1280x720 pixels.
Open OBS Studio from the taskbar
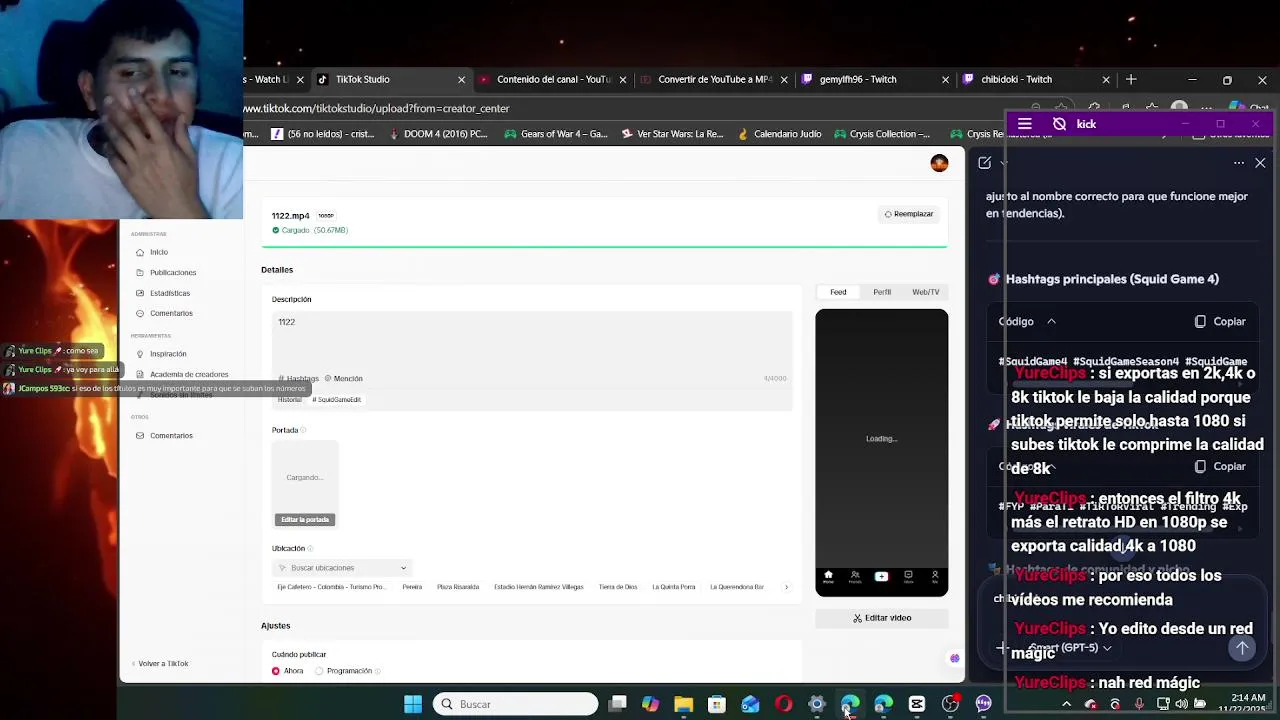point(950,704)
